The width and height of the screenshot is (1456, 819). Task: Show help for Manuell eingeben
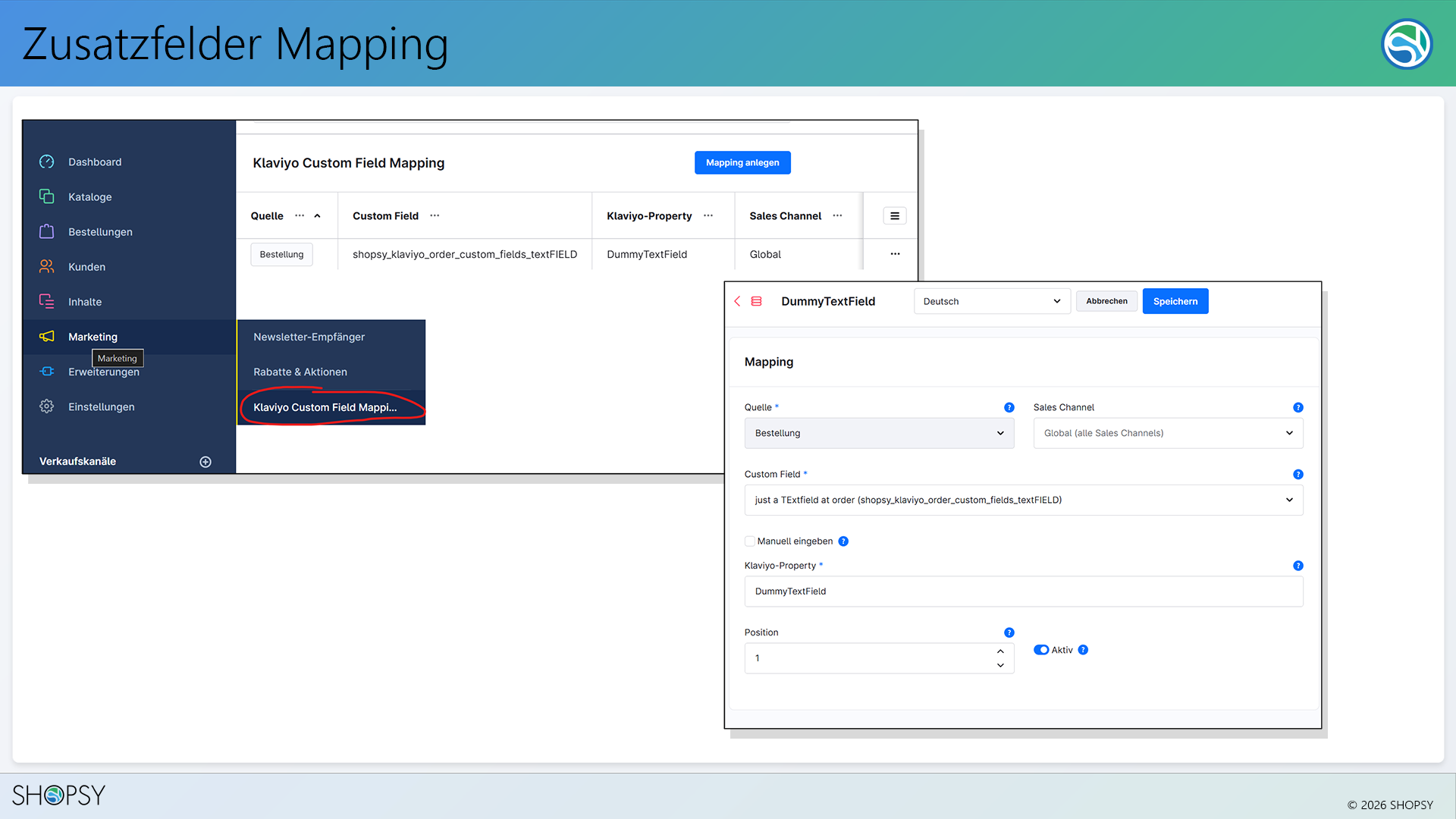coord(843,541)
